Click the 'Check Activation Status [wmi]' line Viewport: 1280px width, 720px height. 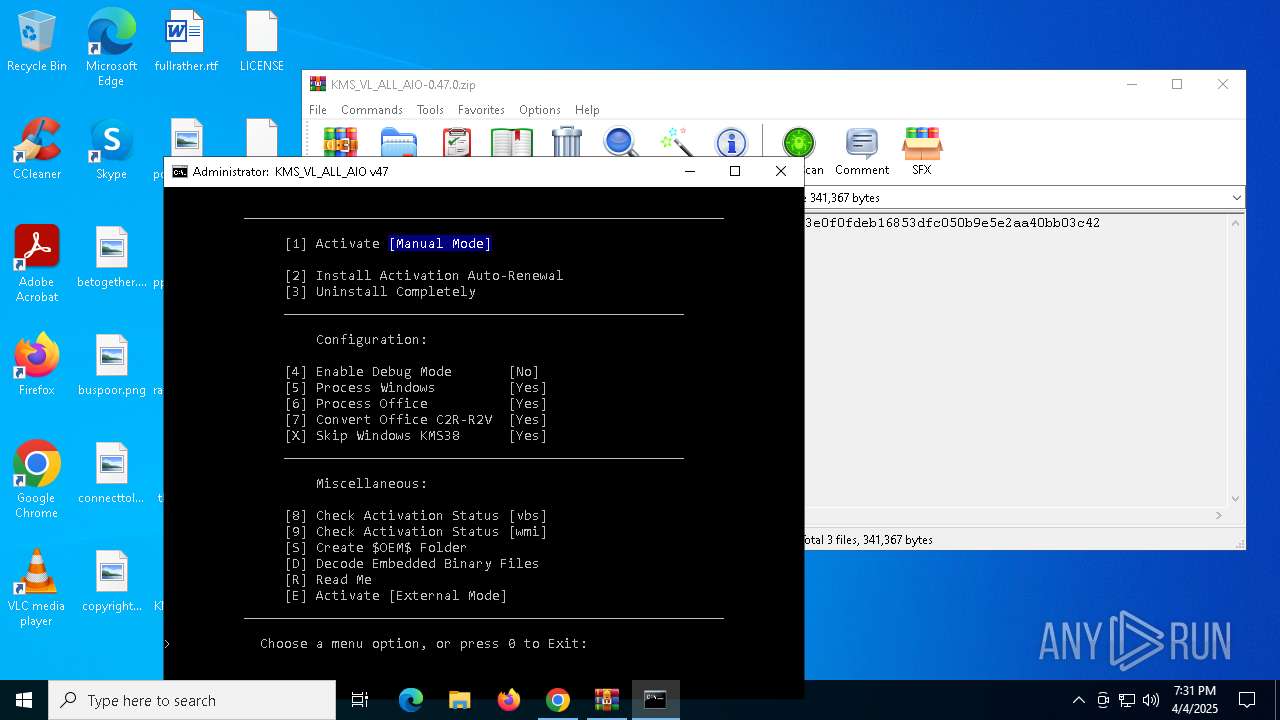(416, 532)
